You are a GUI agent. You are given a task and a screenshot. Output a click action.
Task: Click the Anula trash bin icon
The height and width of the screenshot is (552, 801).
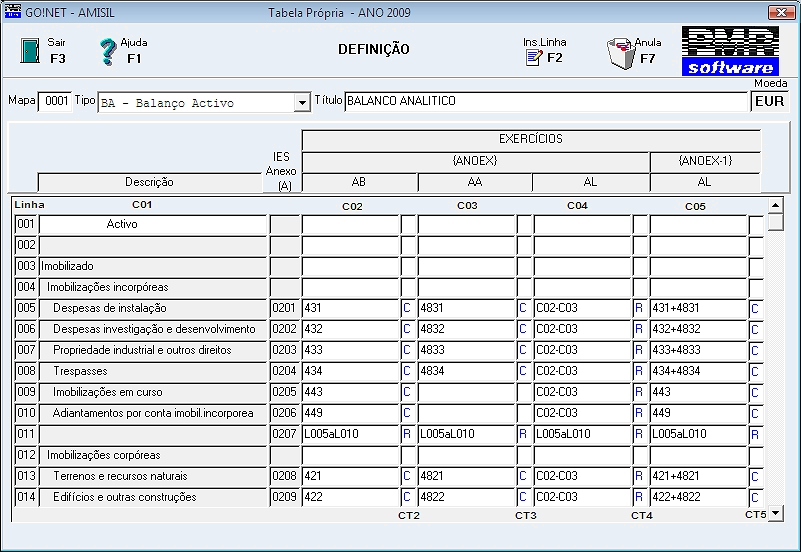(x=620, y=53)
